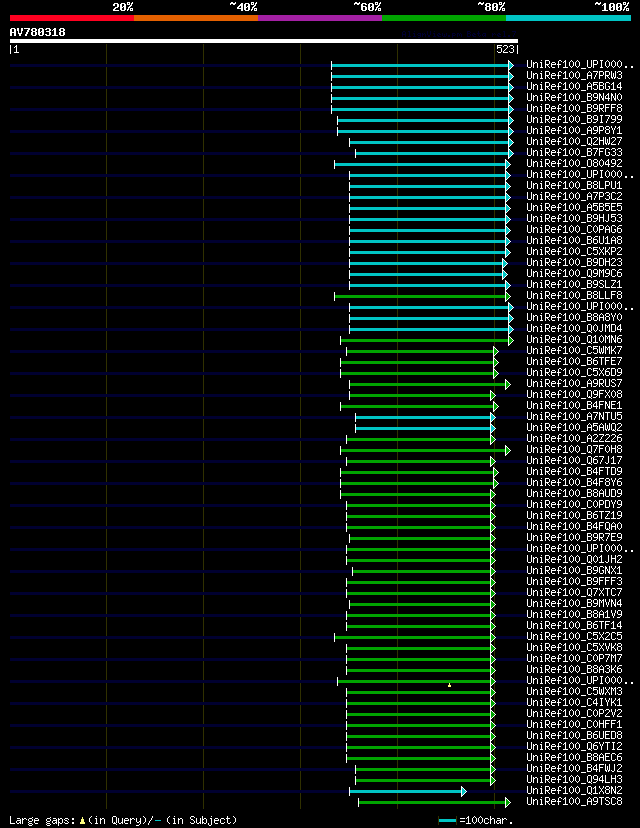Click the short cyan bar for UniRef100_Q1X8N2
The height and width of the screenshot is (828, 640).
408,792
